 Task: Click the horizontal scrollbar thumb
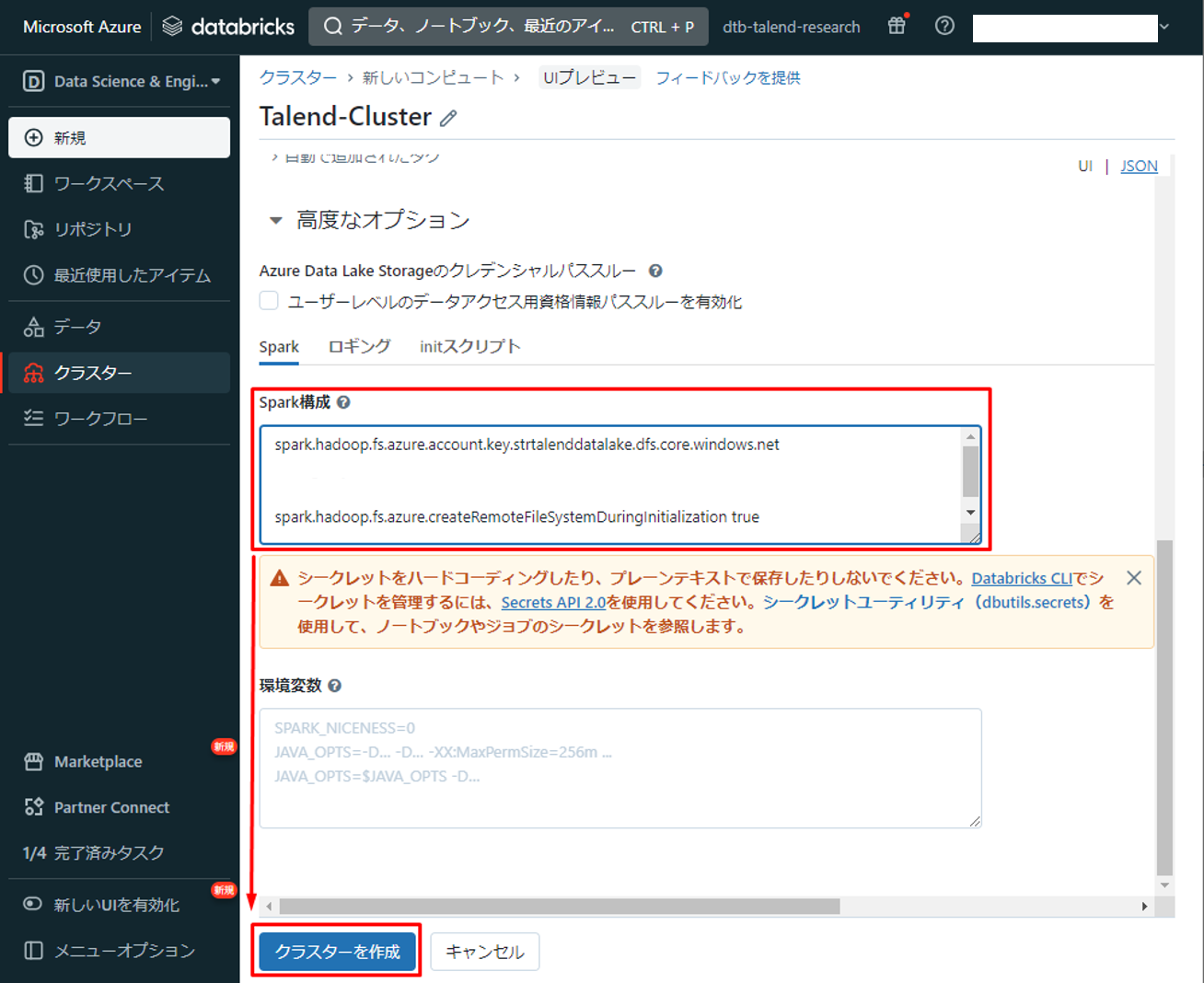point(560,907)
